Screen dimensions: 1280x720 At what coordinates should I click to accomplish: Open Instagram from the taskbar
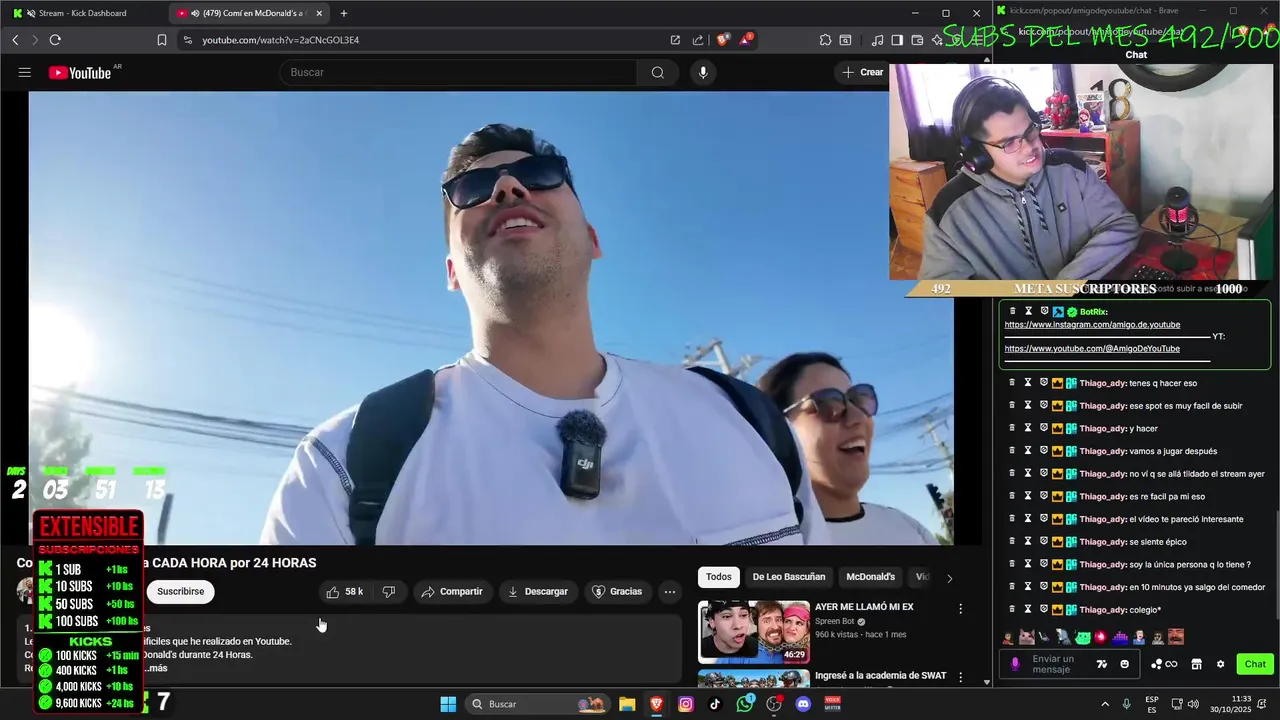click(686, 704)
